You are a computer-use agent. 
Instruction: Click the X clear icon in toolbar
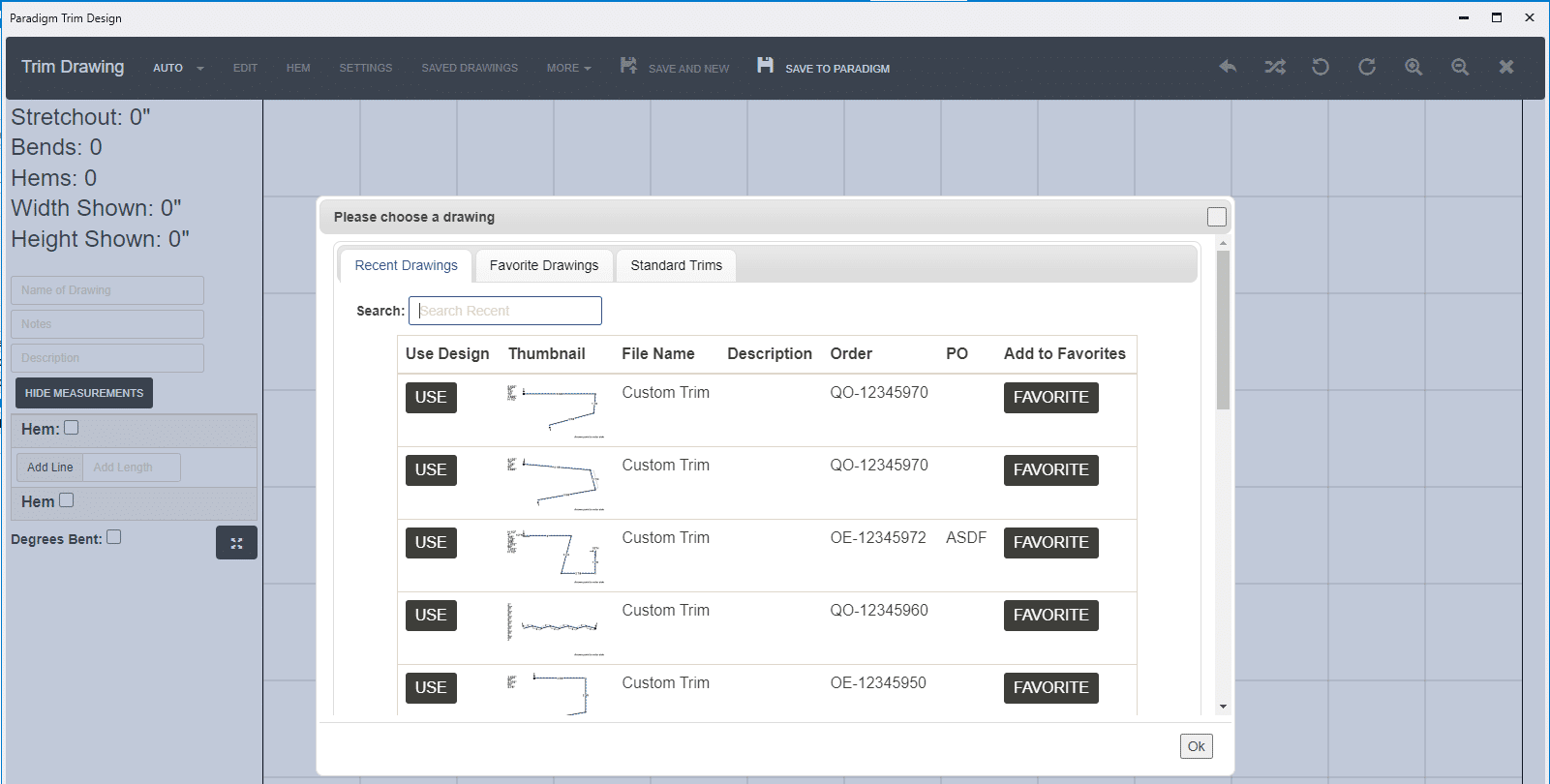1506,67
